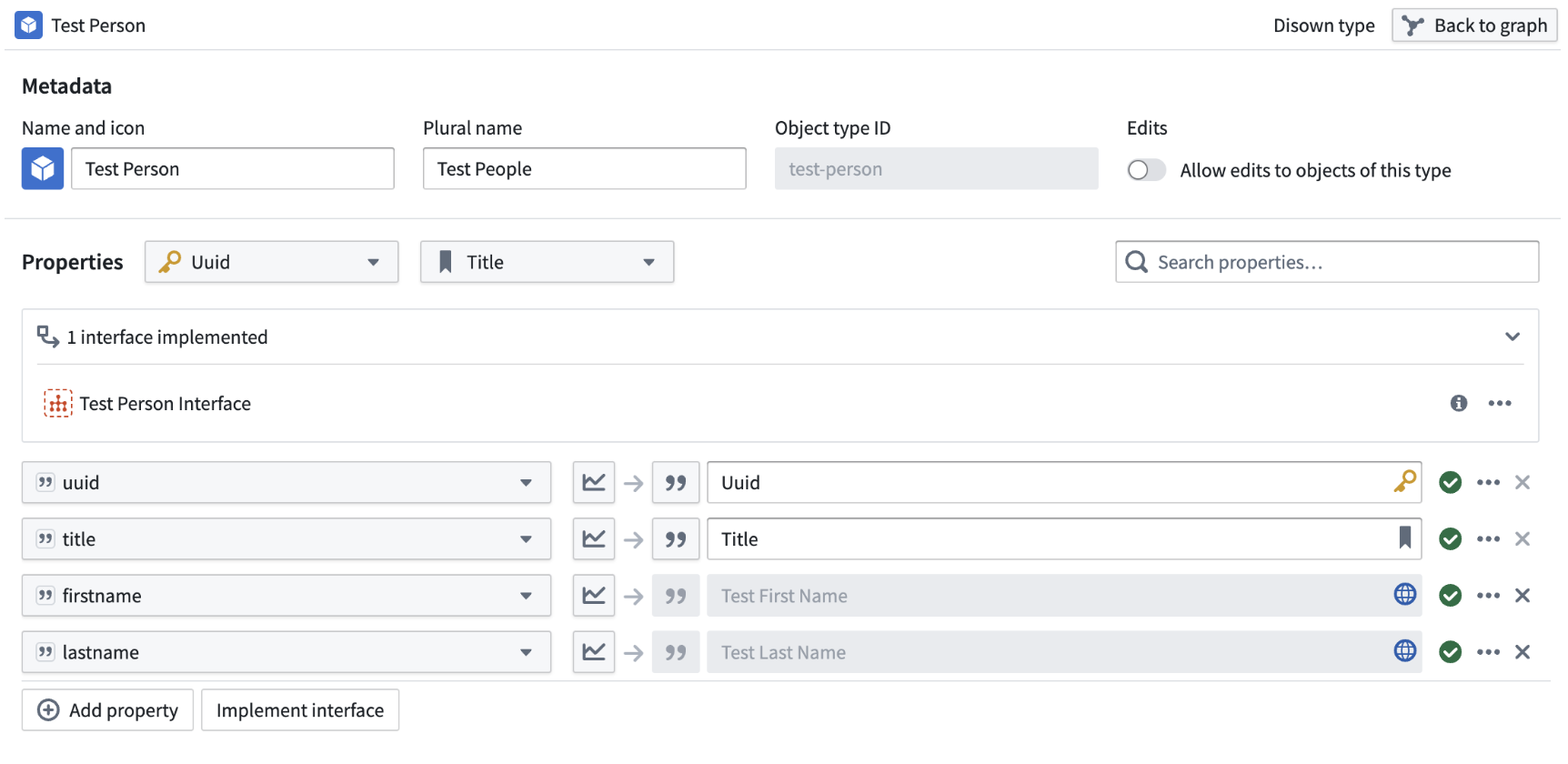
Task: Click the Test Person Interface row label
Action: (x=166, y=403)
